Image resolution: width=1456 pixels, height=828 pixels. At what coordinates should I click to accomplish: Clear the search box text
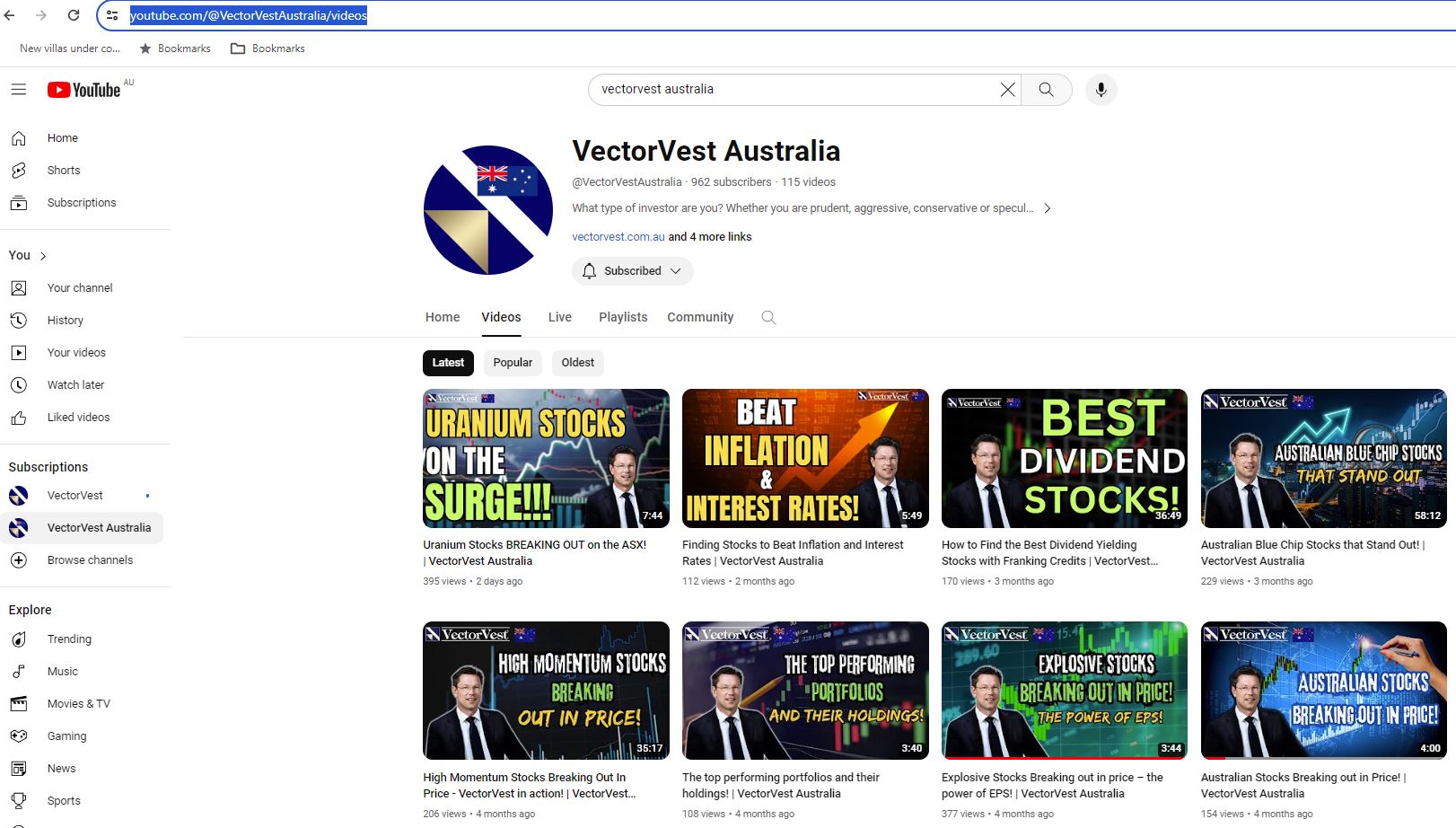click(x=1007, y=90)
